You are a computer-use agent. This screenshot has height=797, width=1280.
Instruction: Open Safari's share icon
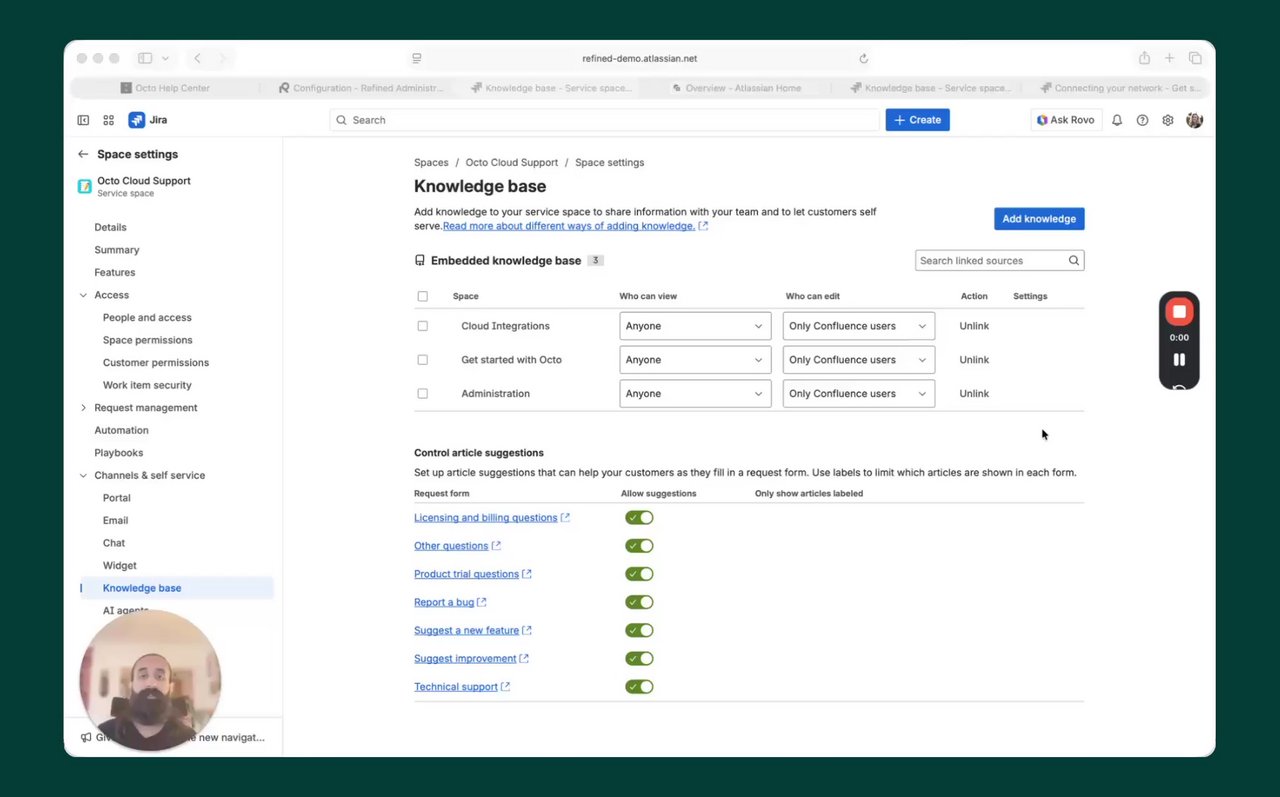coord(1144,58)
